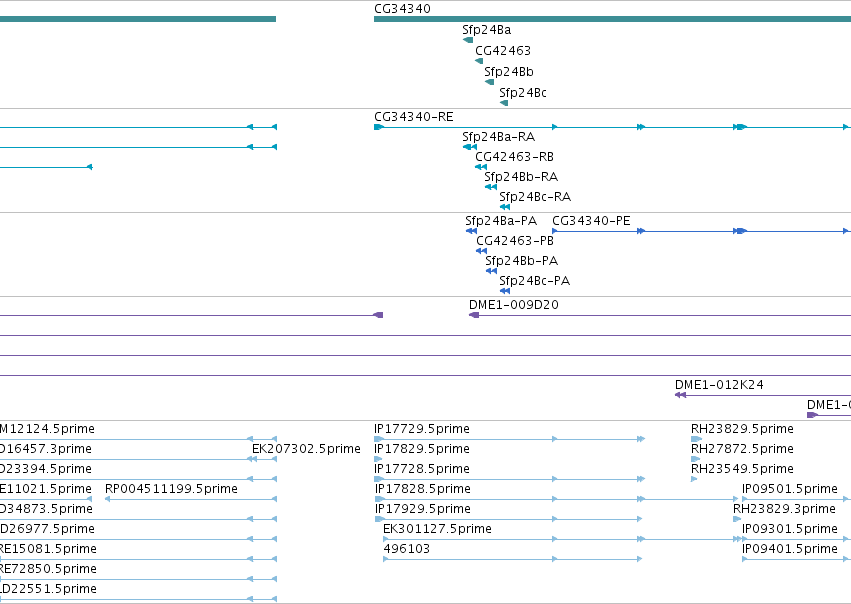The height and width of the screenshot is (604, 851).
Task: Select the RH27872.5prime EST label
Action: coord(742,449)
